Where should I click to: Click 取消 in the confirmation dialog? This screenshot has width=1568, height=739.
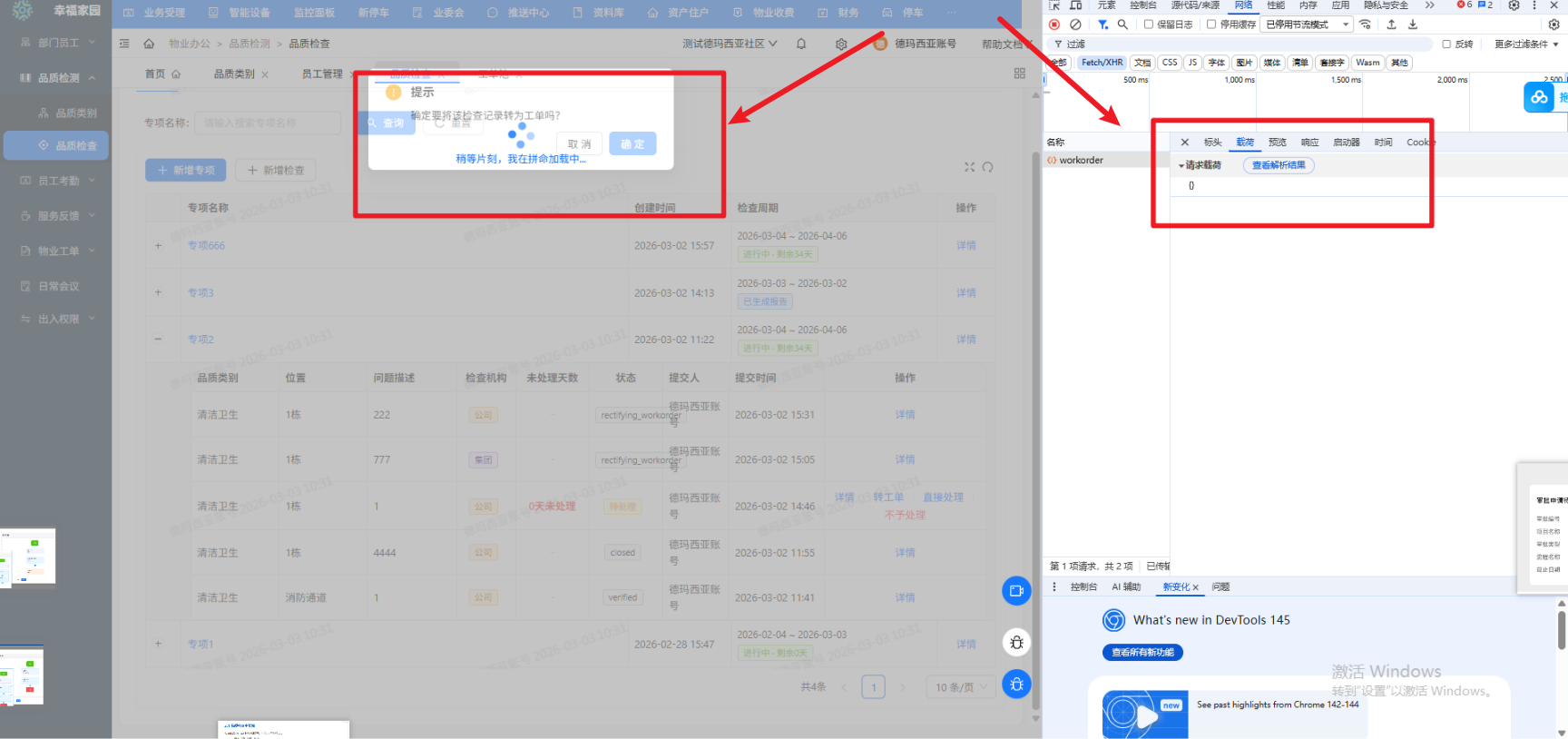coord(579,144)
